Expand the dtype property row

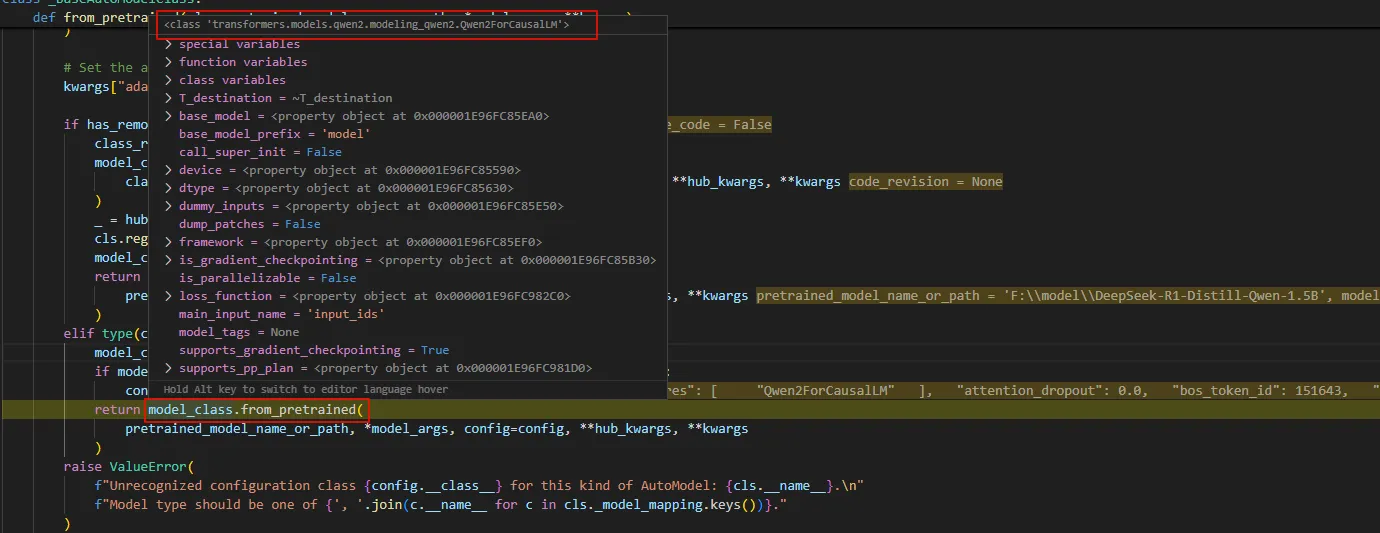pyautogui.click(x=169, y=188)
